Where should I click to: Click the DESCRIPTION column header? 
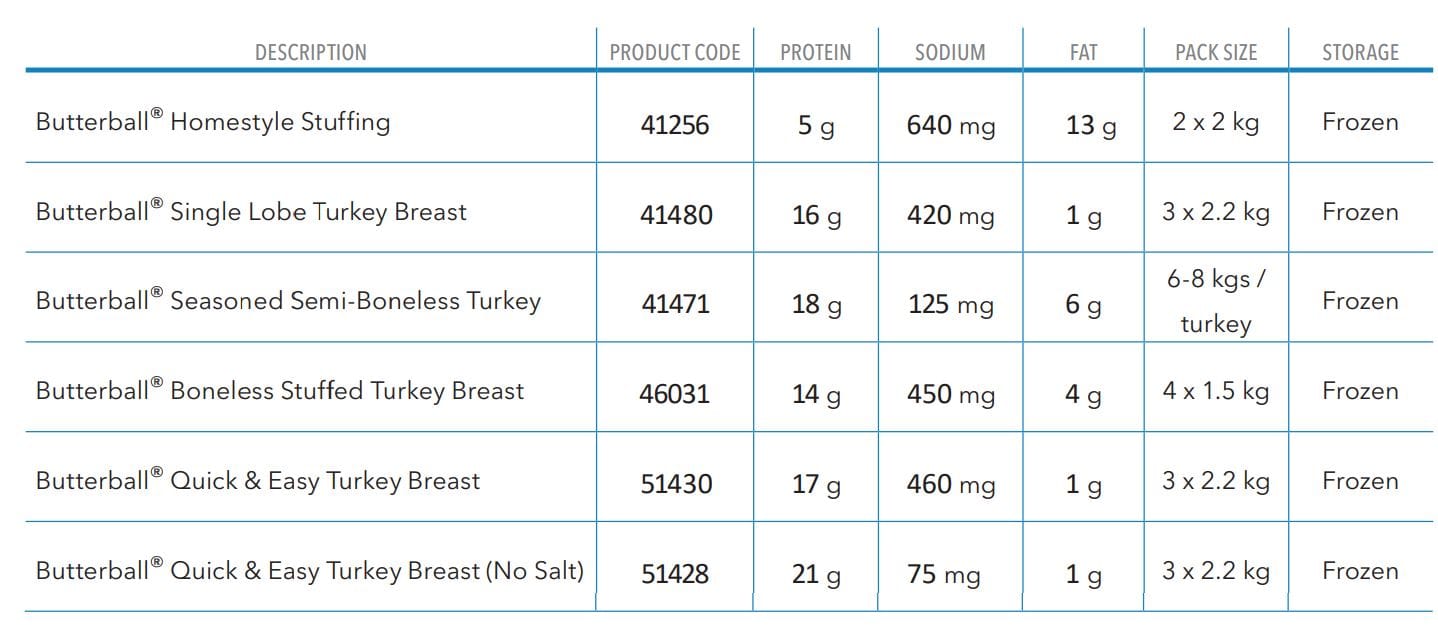point(310,52)
